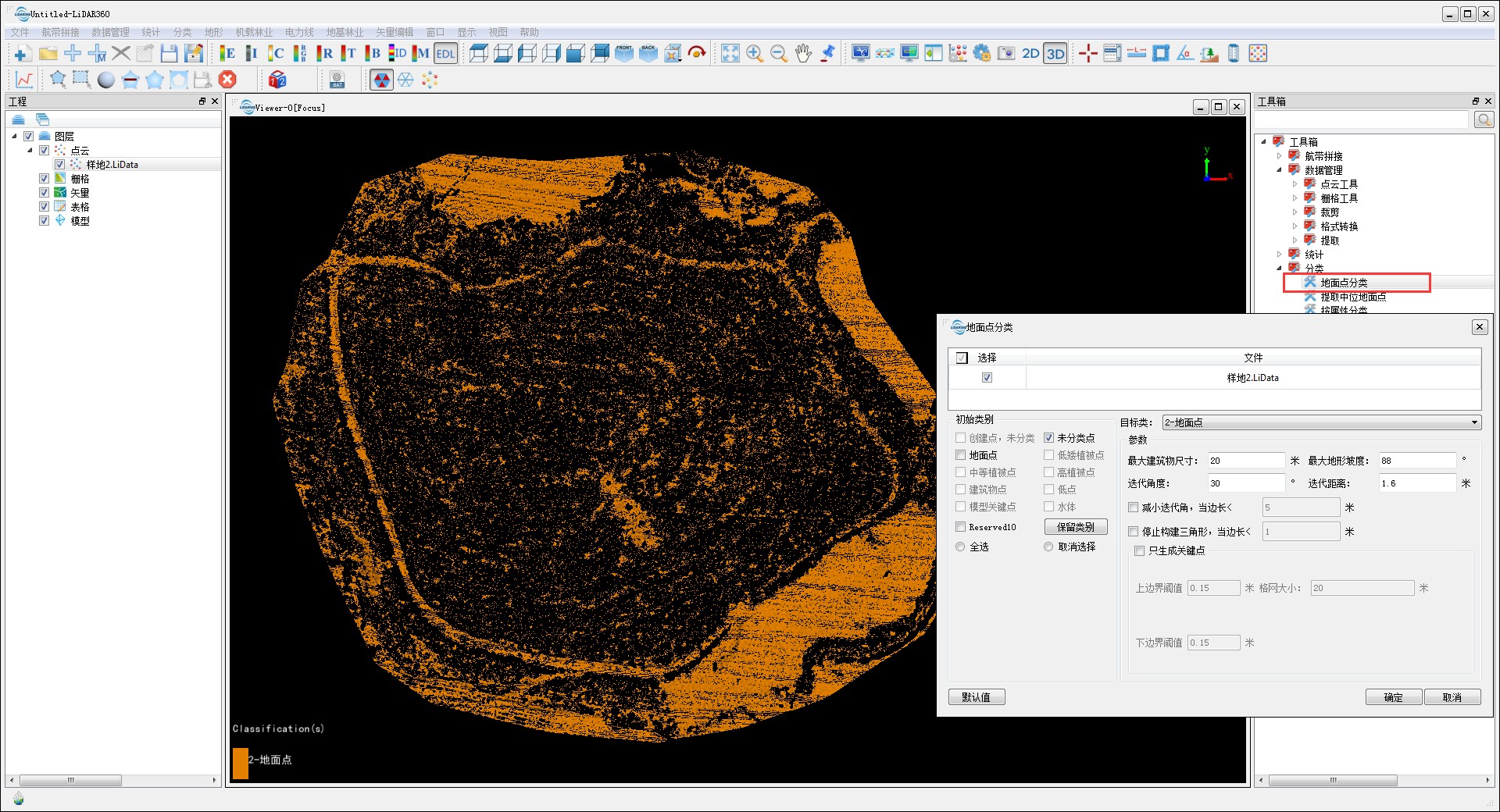This screenshot has width=1500, height=812.
Task: Click 取消 in the dialog
Action: 1452,697
